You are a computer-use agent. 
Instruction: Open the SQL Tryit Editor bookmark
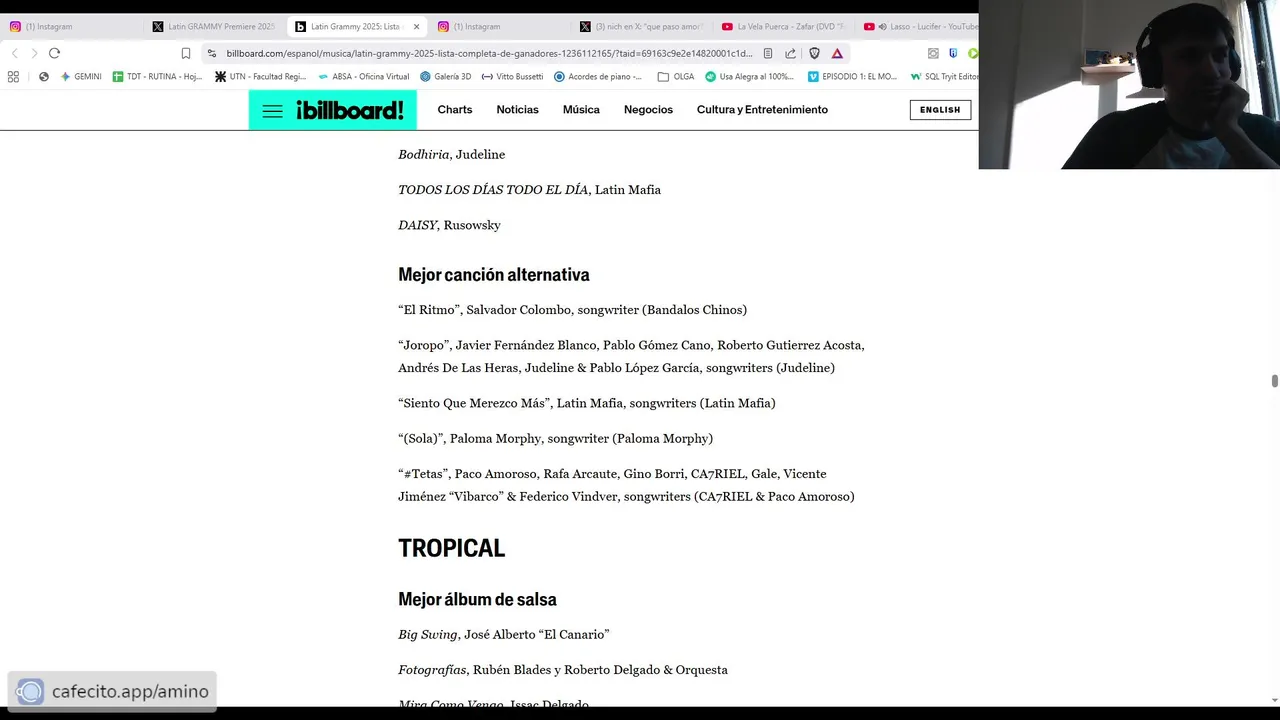pos(944,76)
